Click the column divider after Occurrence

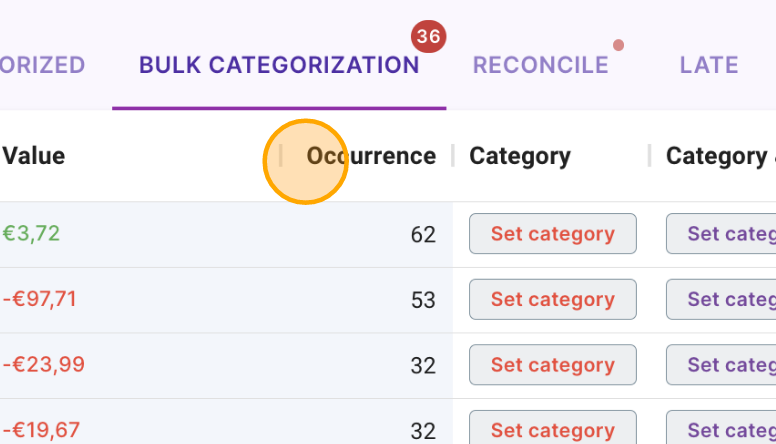pos(452,156)
